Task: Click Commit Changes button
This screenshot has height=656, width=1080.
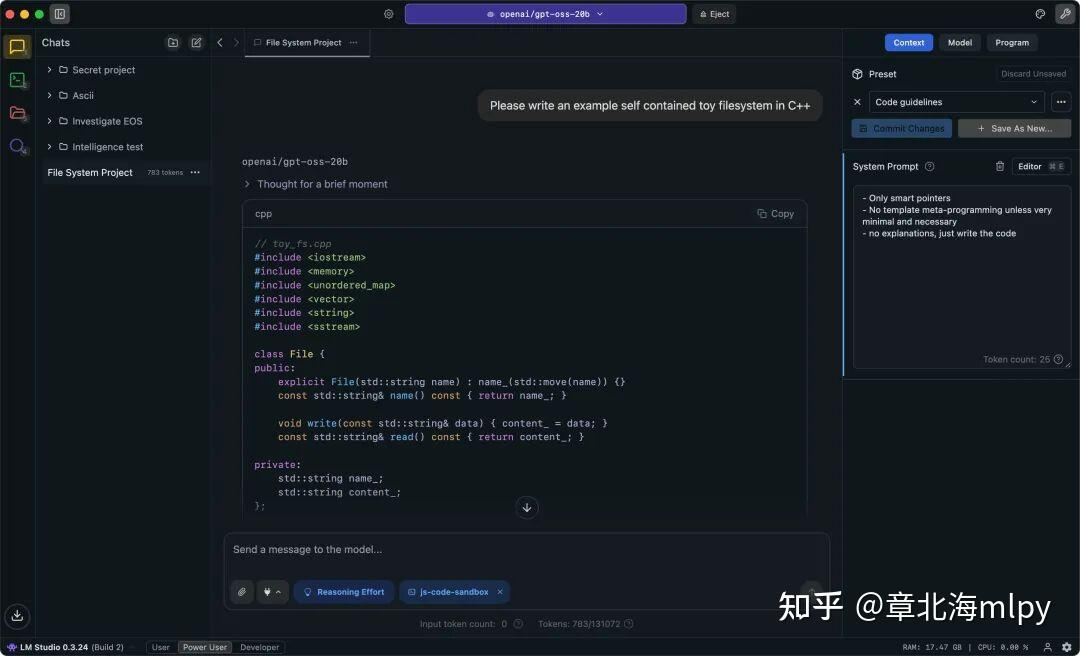Action: click(902, 128)
